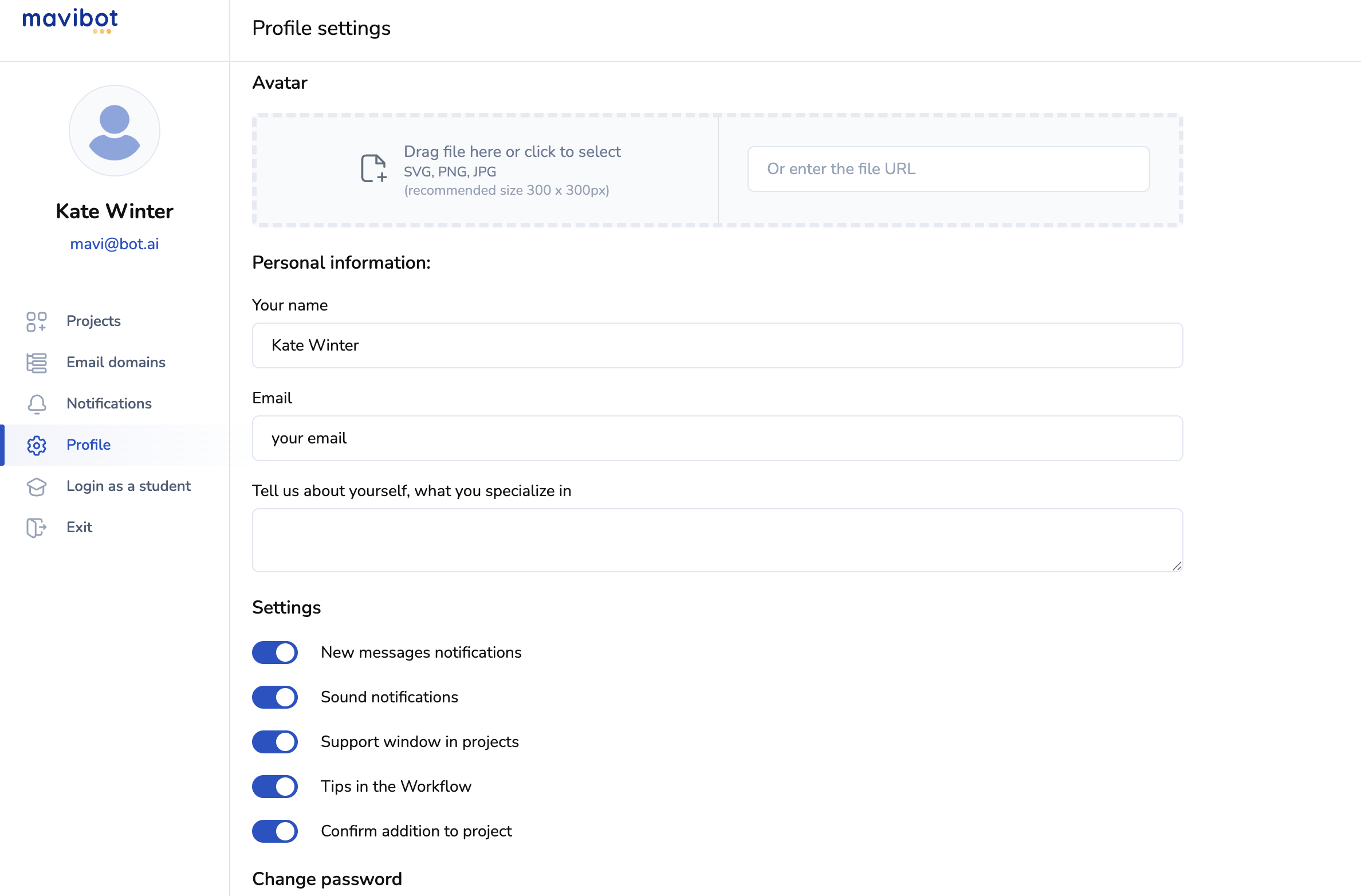Toggle Confirm addition to project
This screenshot has height=896, width=1361.
point(275,831)
